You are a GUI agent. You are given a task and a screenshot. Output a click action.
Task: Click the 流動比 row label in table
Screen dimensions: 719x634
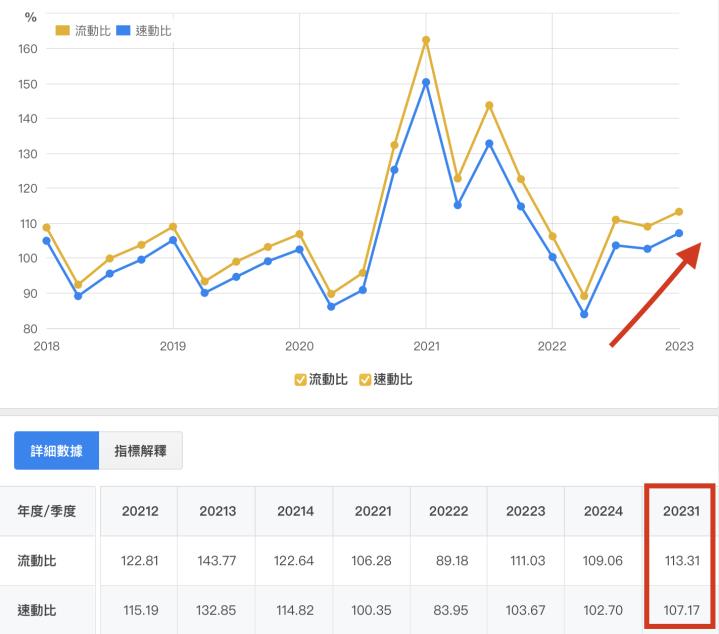pos(36,561)
